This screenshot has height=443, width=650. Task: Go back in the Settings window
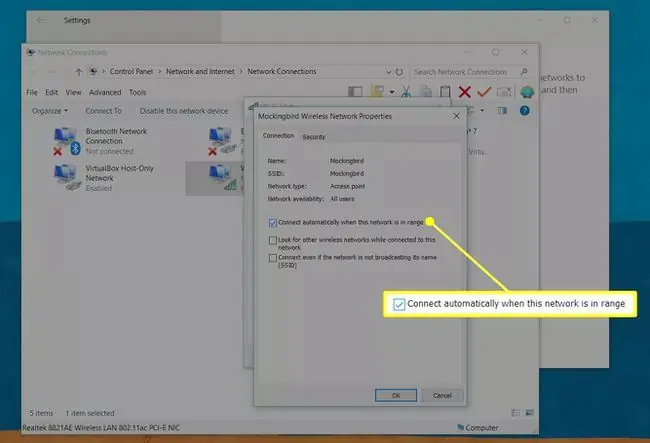click(40, 20)
